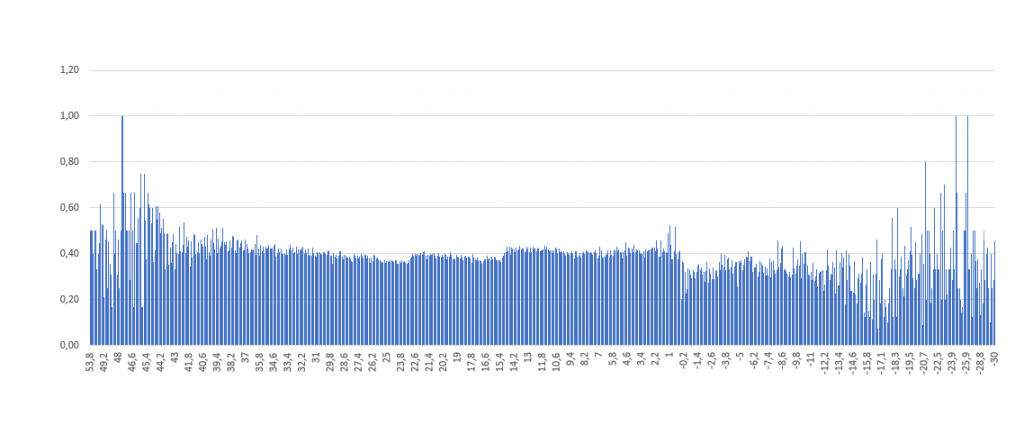Click the 0,40 y-axis label
Screen dimensions: 1024x434
[70, 253]
